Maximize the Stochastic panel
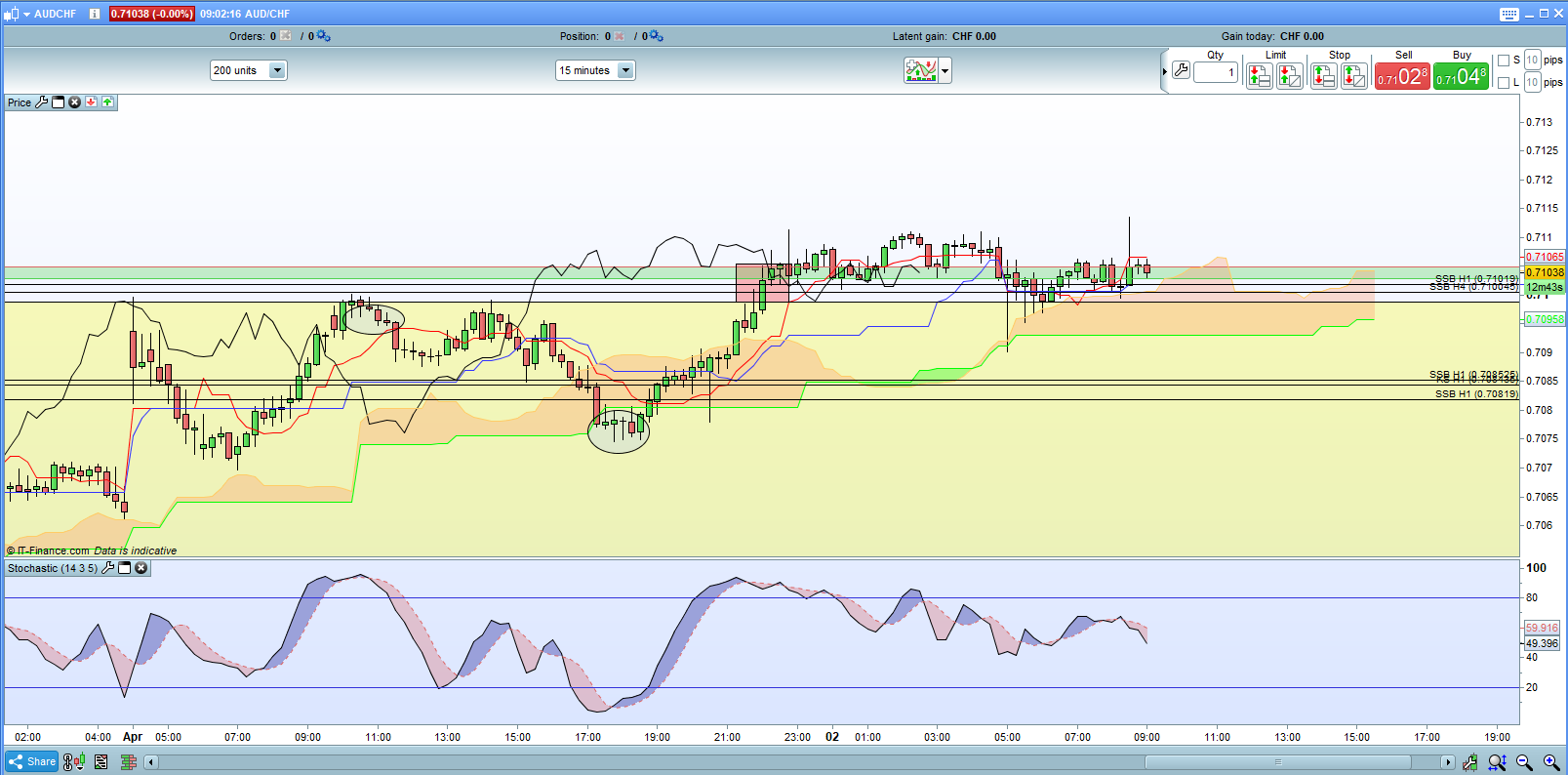 [125, 568]
